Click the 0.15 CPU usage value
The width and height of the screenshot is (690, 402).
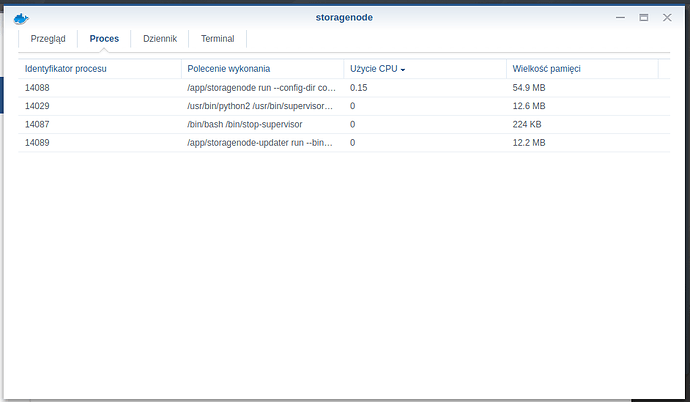[359, 88]
